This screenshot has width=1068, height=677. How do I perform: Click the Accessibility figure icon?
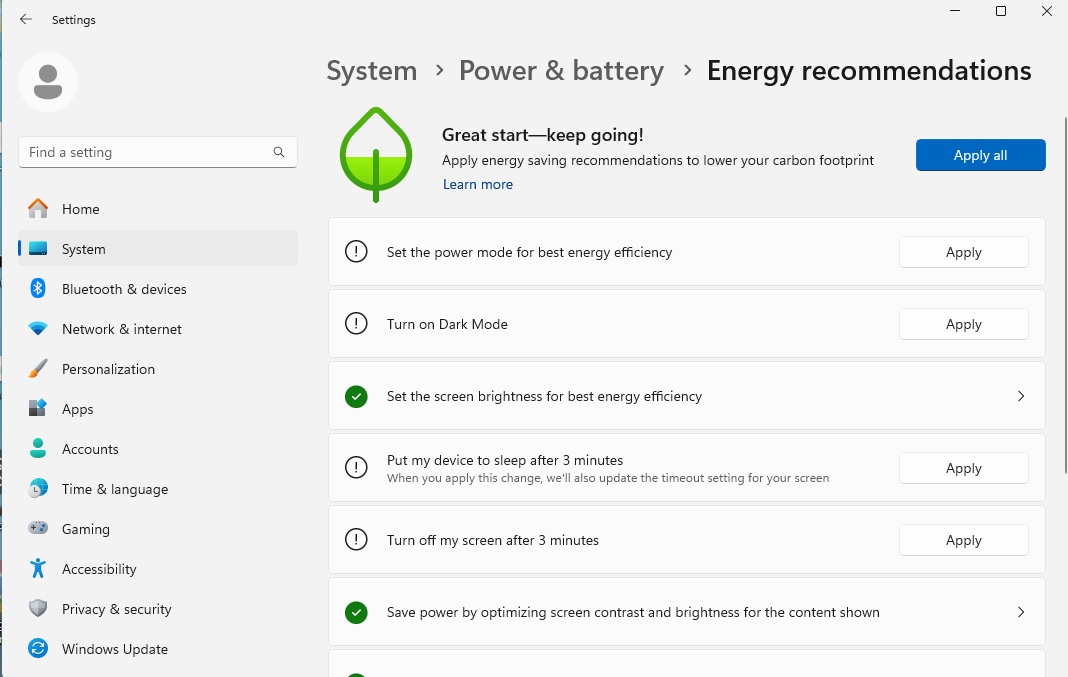pyautogui.click(x=38, y=568)
